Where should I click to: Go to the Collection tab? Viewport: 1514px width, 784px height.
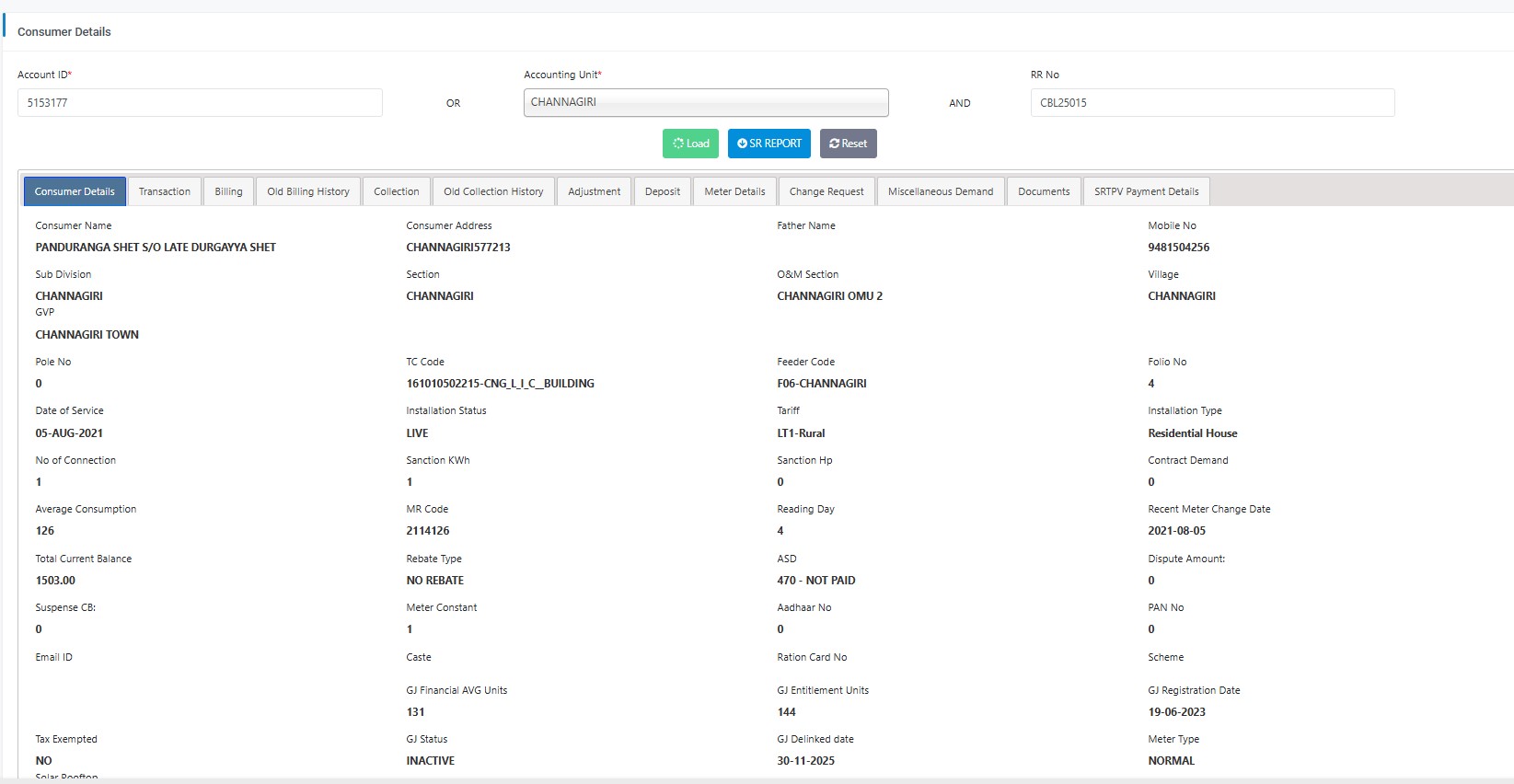(396, 191)
